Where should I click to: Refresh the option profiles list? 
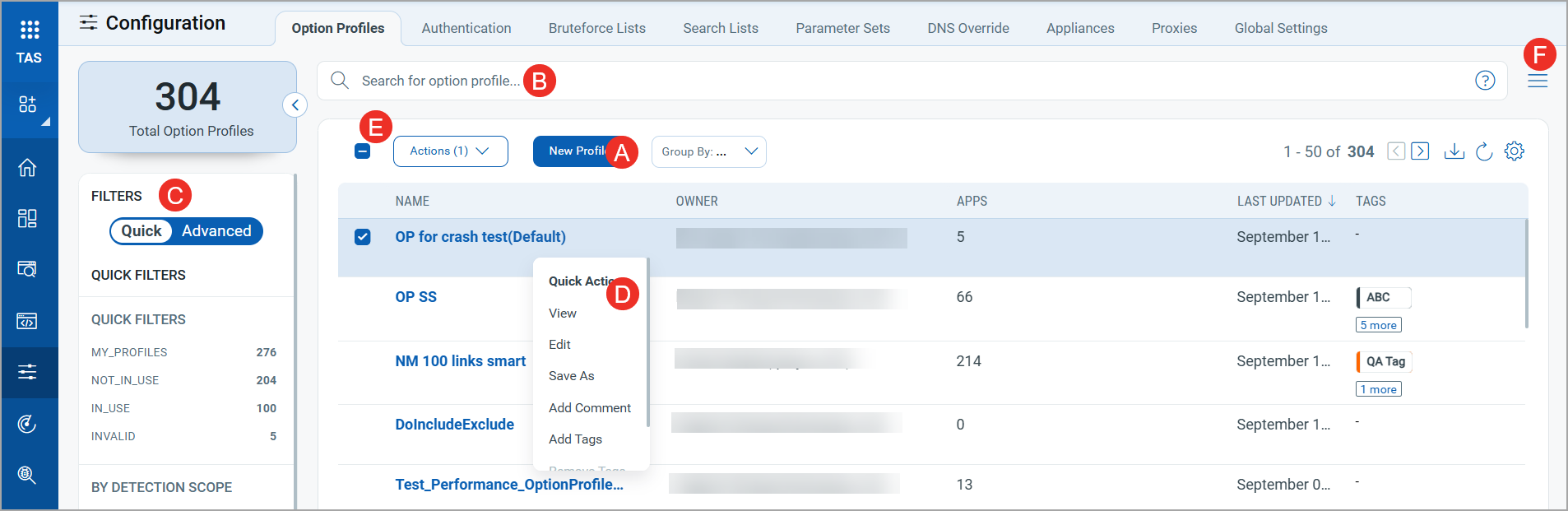click(x=1484, y=151)
